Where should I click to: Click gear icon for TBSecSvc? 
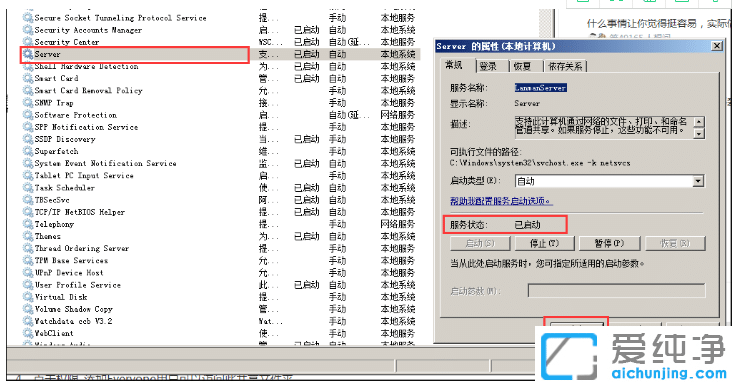pos(28,200)
